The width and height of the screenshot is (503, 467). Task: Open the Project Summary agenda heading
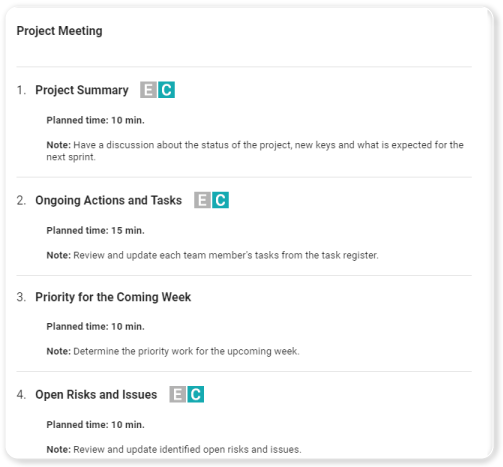(x=82, y=90)
